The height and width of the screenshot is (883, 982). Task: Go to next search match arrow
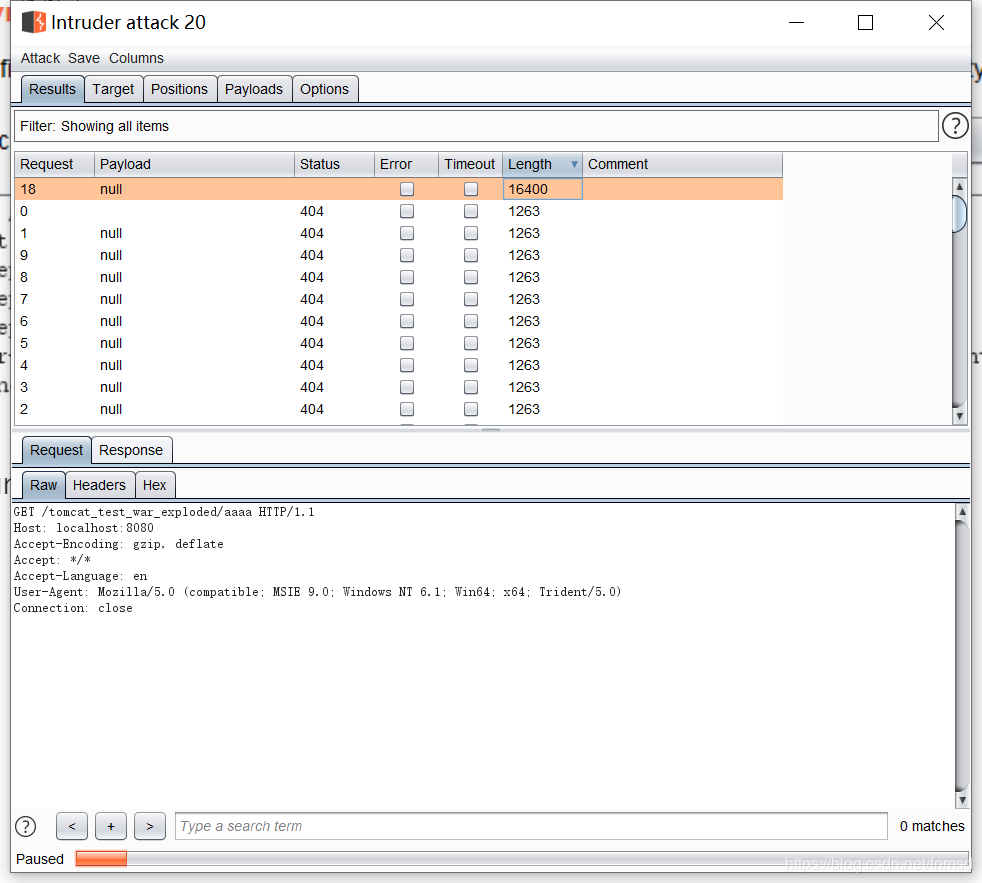pos(149,826)
